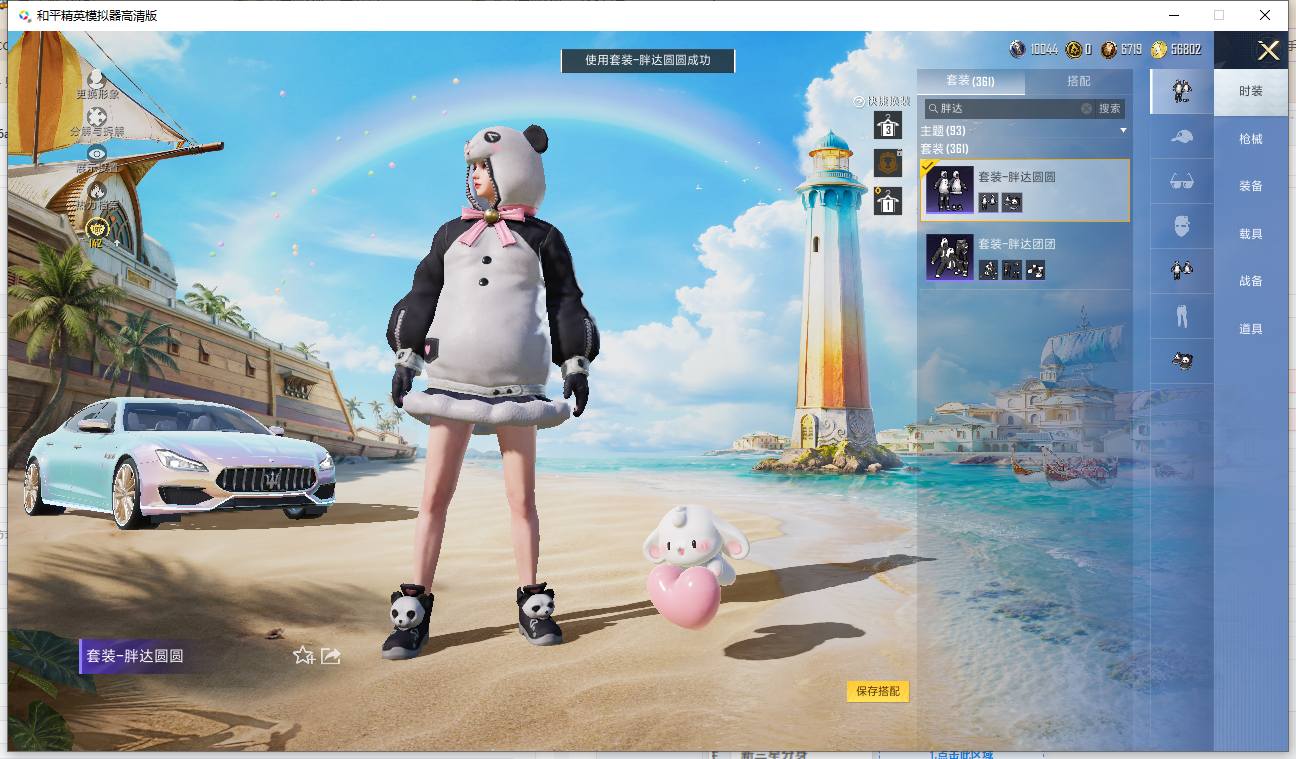Screen dimensions: 1296x759
Task: Select the glasses category icon
Action: pos(1181,181)
